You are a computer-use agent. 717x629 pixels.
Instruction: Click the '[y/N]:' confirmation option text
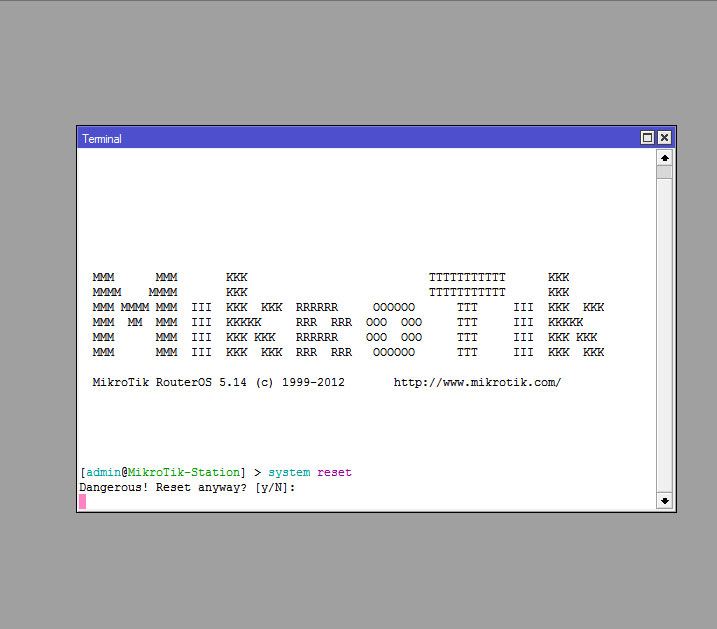(276, 487)
